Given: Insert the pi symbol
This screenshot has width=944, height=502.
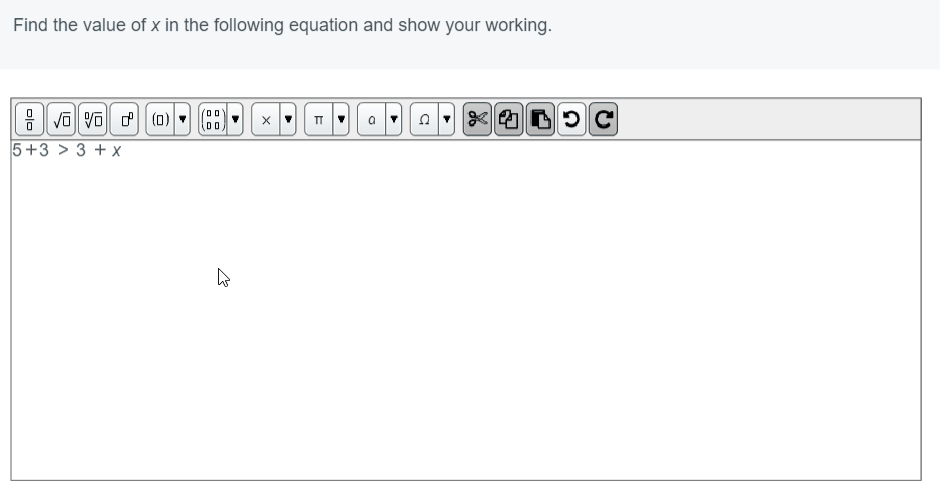Looking at the screenshot, I should pyautogui.click(x=318, y=119).
